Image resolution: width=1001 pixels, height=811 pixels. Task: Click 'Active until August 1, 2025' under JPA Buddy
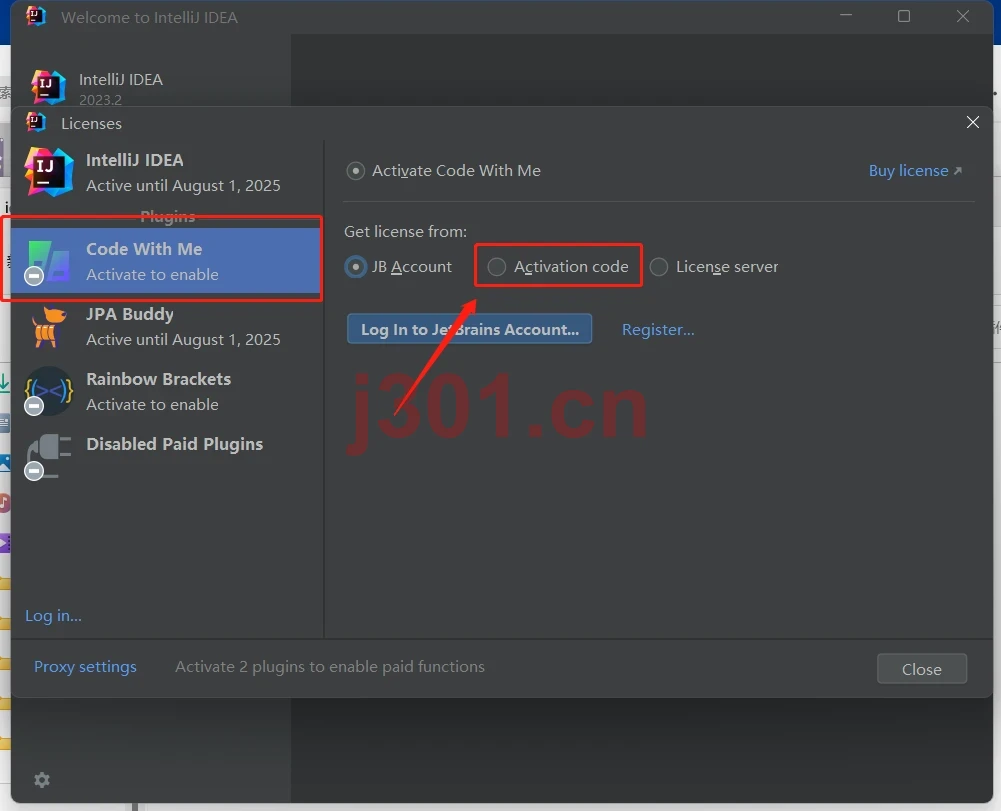click(x=183, y=340)
